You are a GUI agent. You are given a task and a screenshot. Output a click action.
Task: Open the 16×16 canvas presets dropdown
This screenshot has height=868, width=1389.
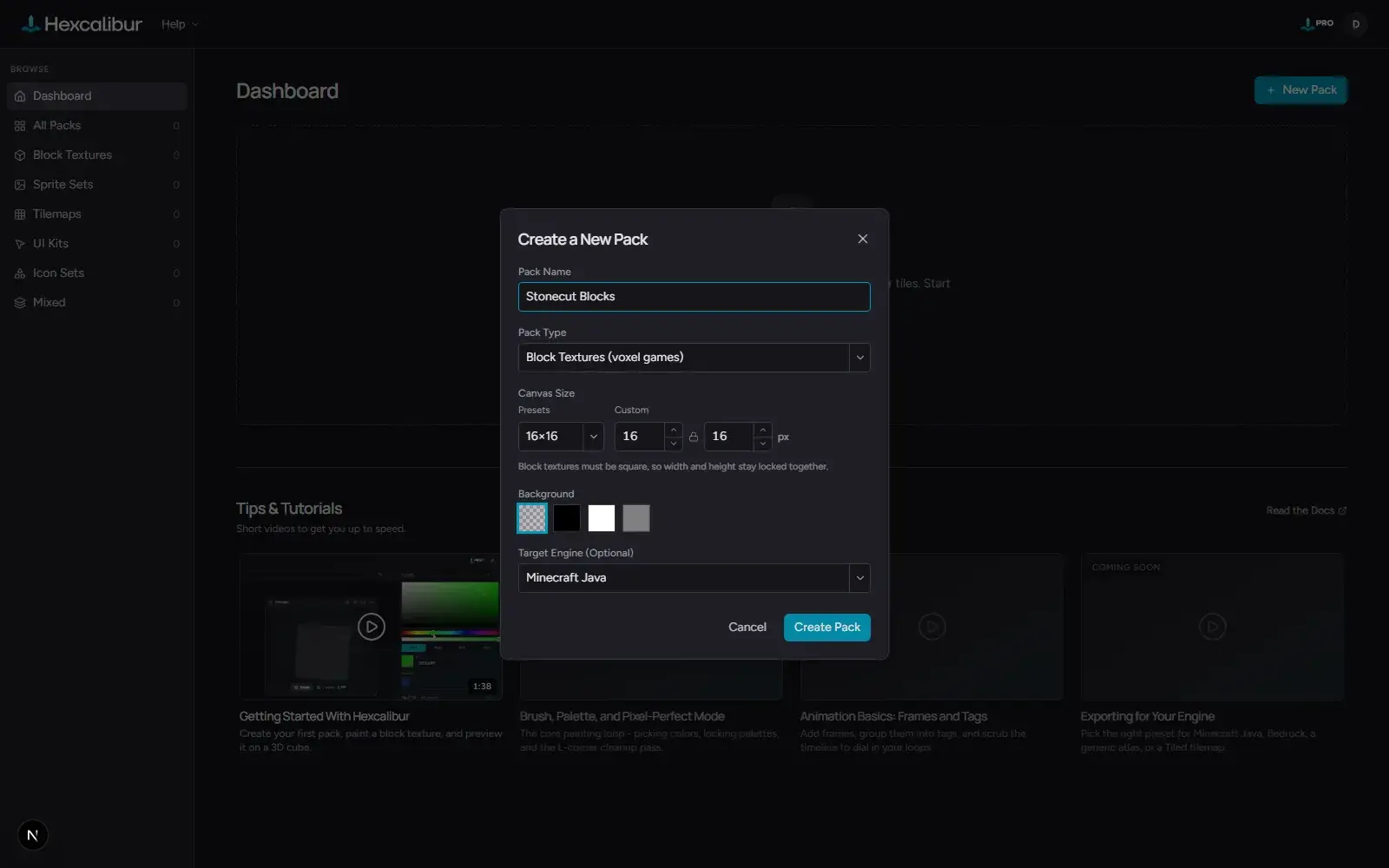click(x=561, y=437)
